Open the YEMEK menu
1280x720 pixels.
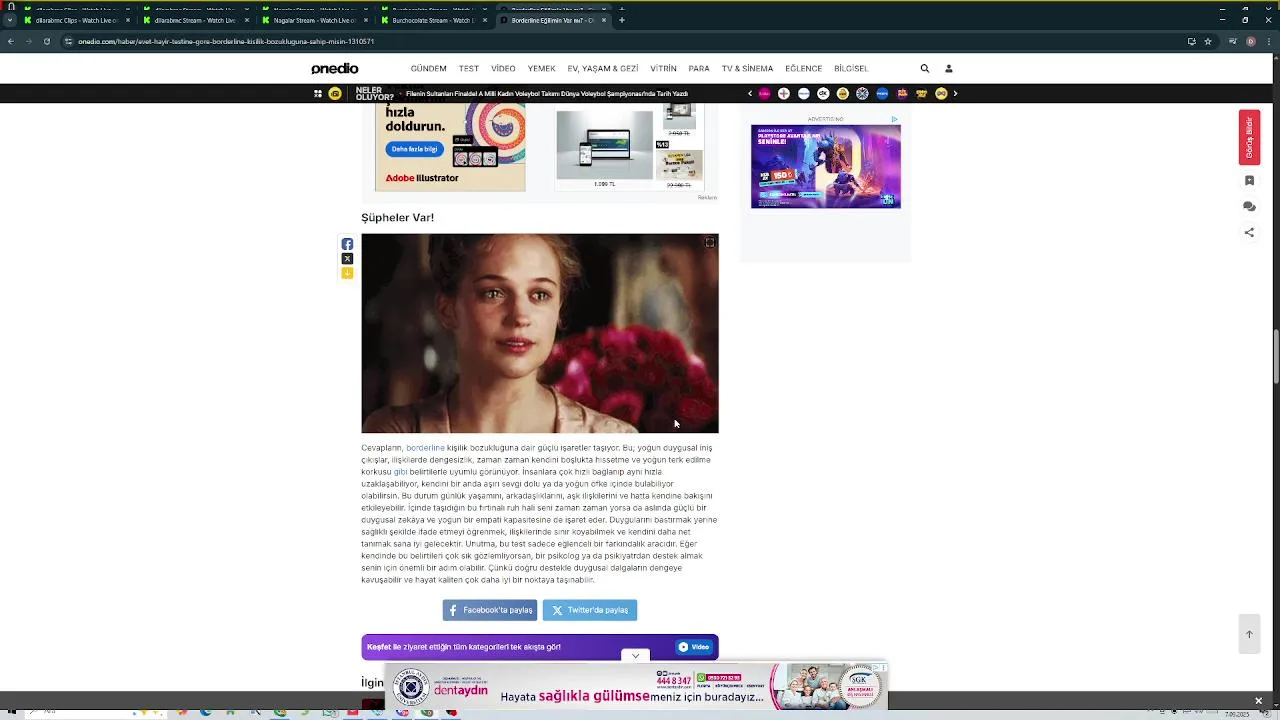pyautogui.click(x=541, y=69)
